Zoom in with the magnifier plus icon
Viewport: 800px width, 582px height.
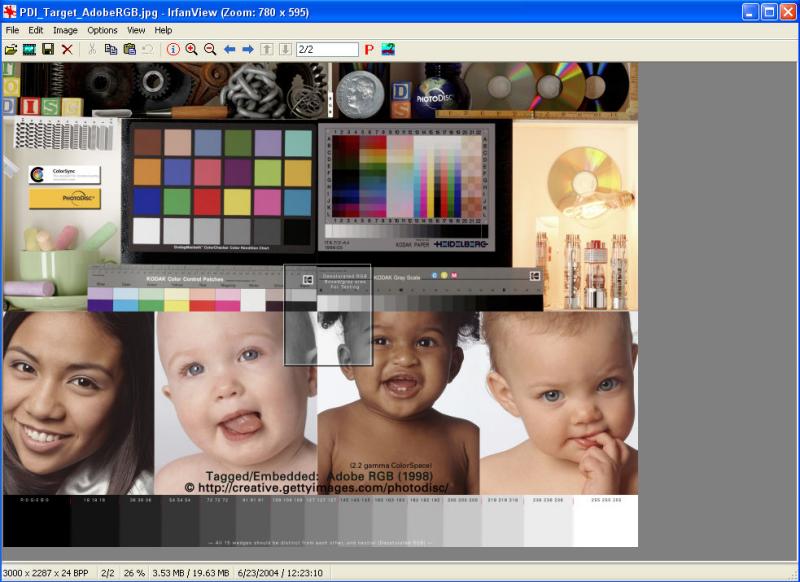[191, 49]
